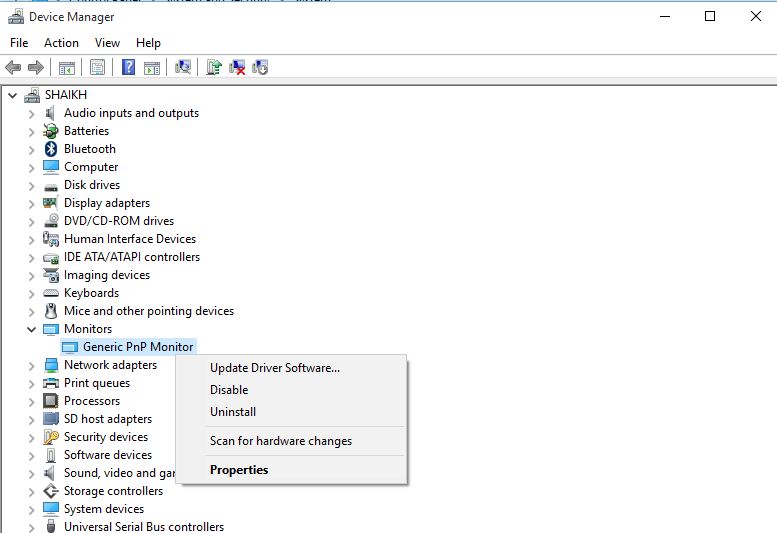Select Universal Serial Bus controllers item

(x=143, y=526)
